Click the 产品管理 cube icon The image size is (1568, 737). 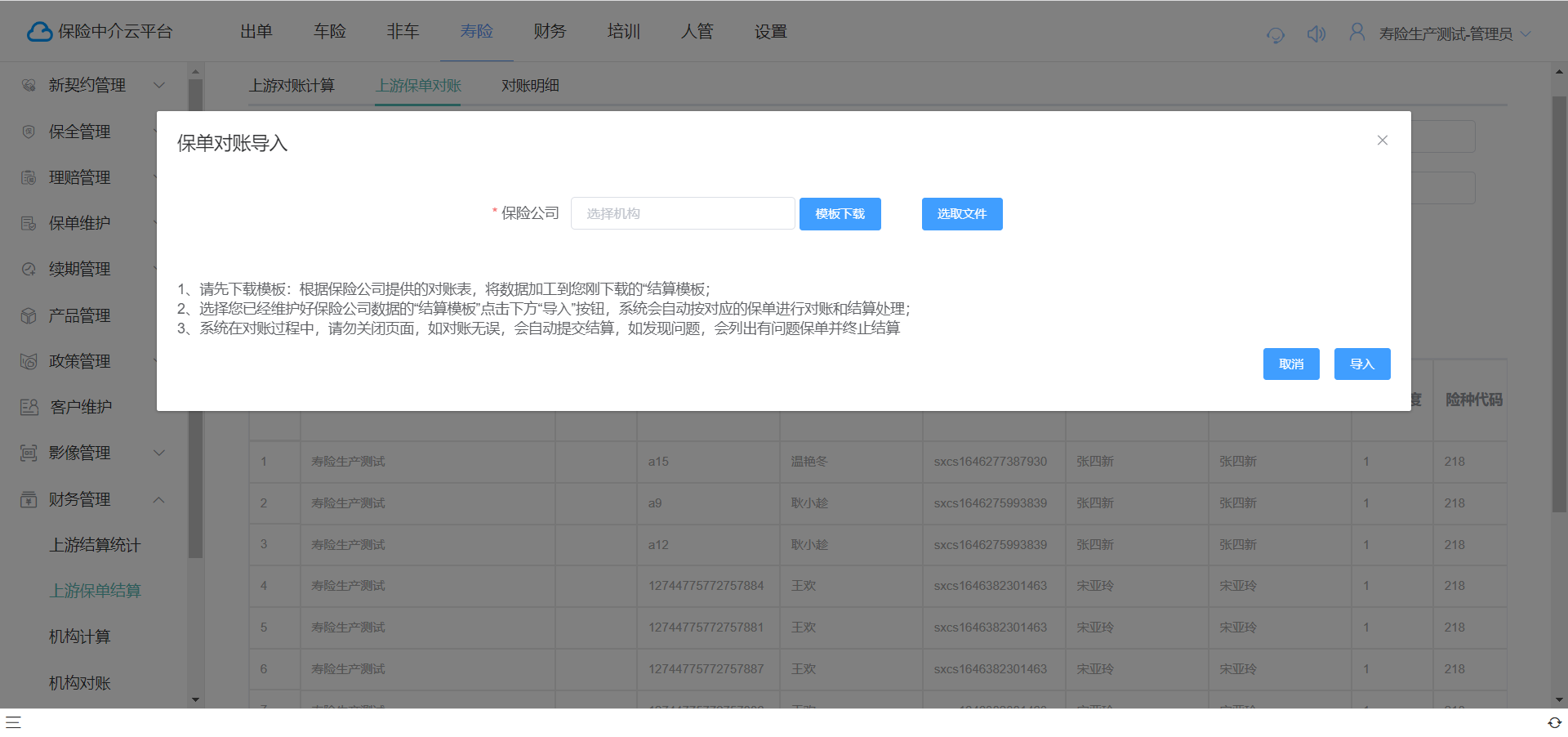pyautogui.click(x=29, y=315)
